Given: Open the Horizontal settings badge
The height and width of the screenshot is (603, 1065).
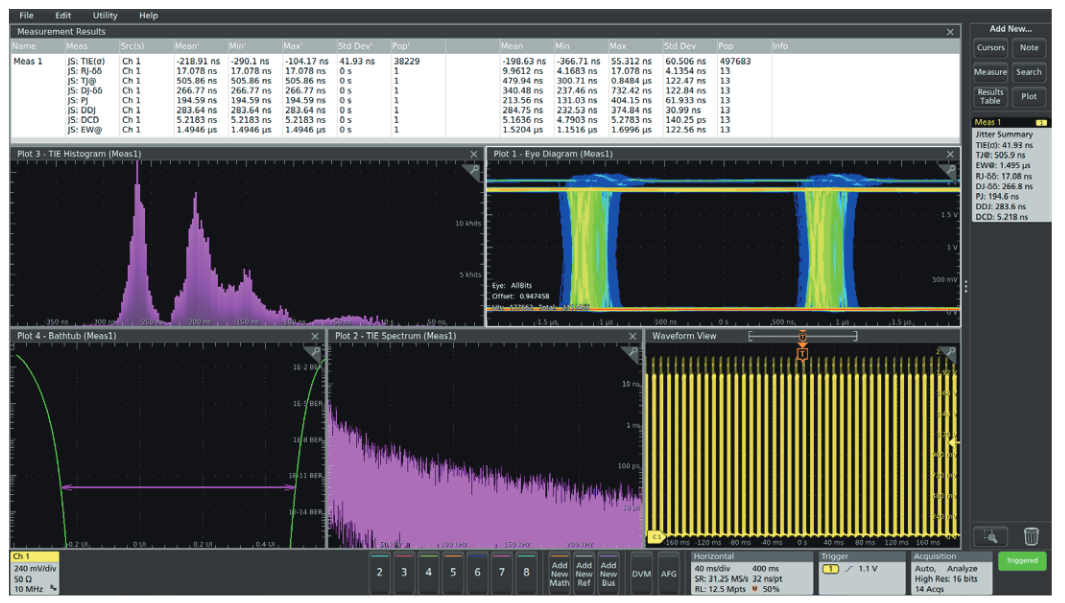Looking at the screenshot, I should click(751, 572).
